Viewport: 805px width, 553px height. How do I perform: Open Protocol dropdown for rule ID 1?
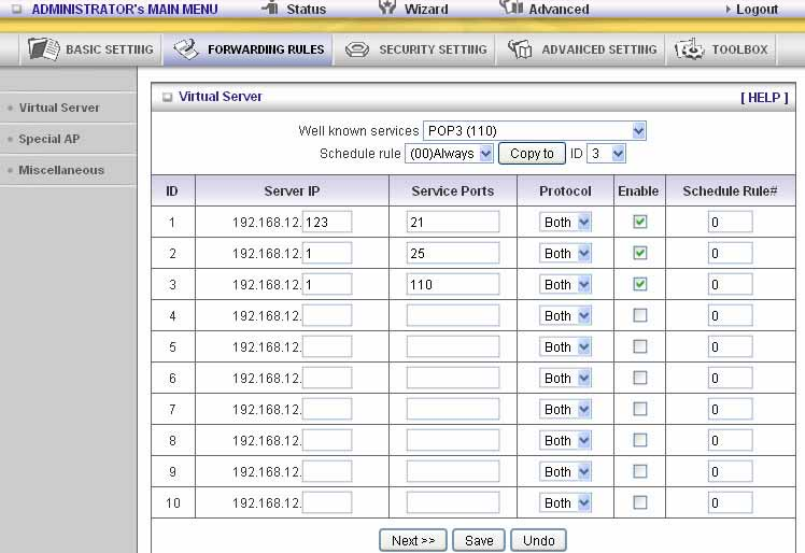point(565,222)
